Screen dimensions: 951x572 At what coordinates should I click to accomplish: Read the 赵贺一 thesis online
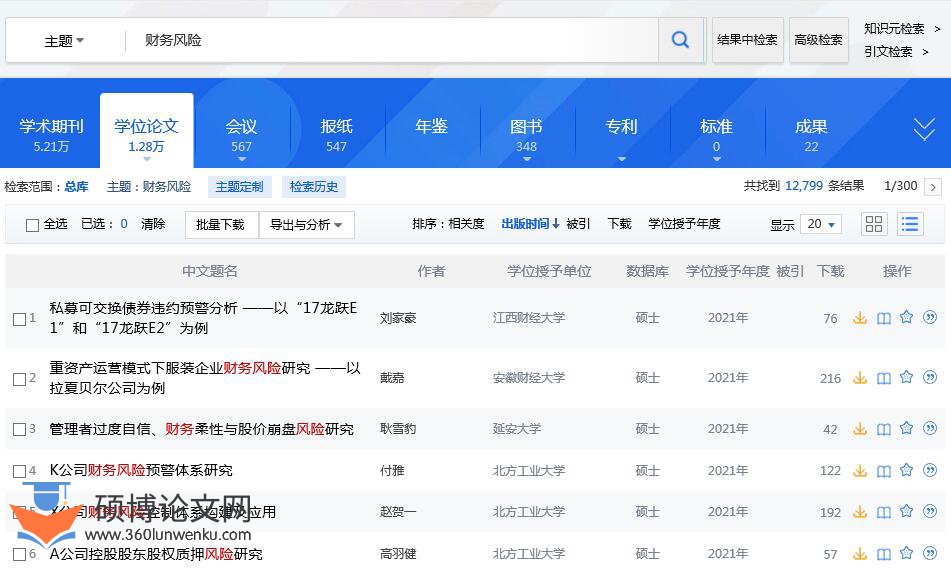(x=884, y=512)
